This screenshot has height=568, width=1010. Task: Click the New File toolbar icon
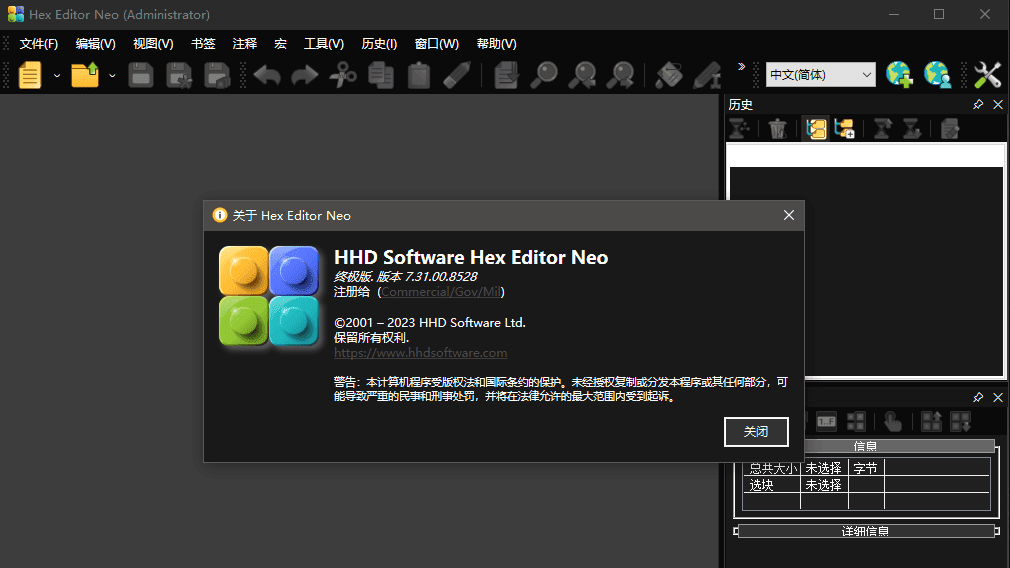pyautogui.click(x=30, y=75)
